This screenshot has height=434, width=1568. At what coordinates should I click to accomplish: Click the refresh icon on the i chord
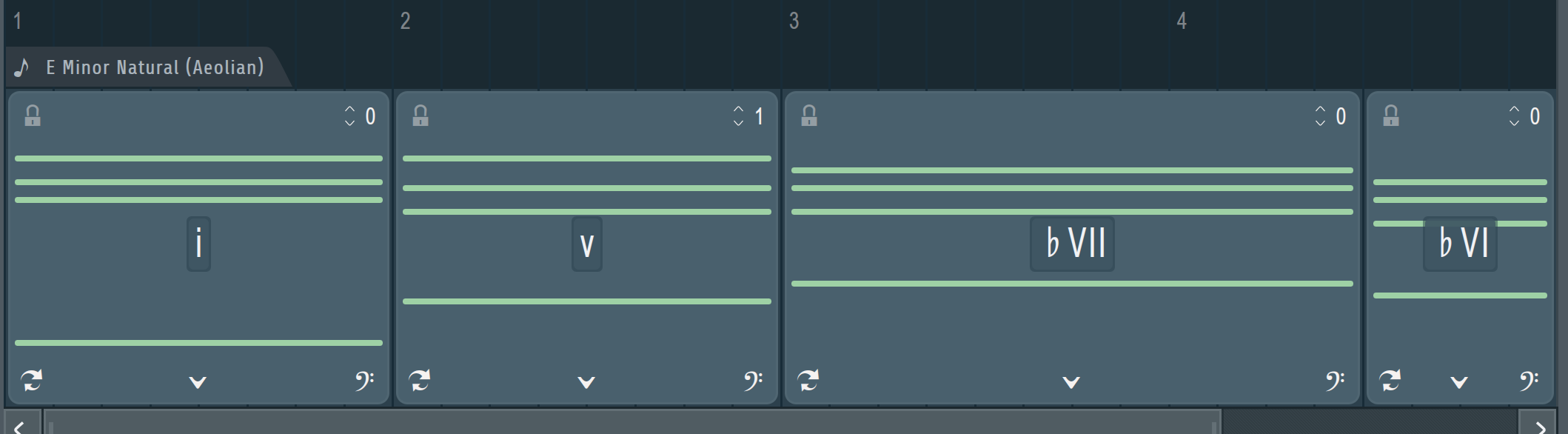click(x=31, y=381)
